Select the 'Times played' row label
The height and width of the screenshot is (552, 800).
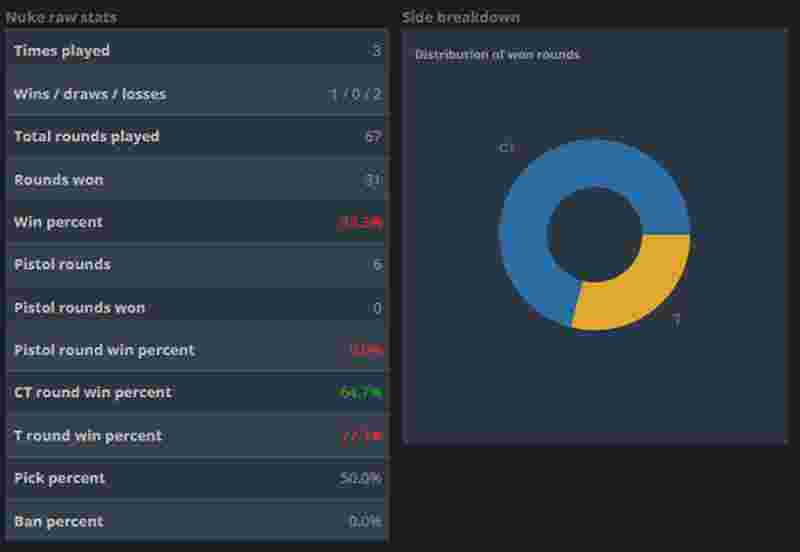tap(62, 51)
